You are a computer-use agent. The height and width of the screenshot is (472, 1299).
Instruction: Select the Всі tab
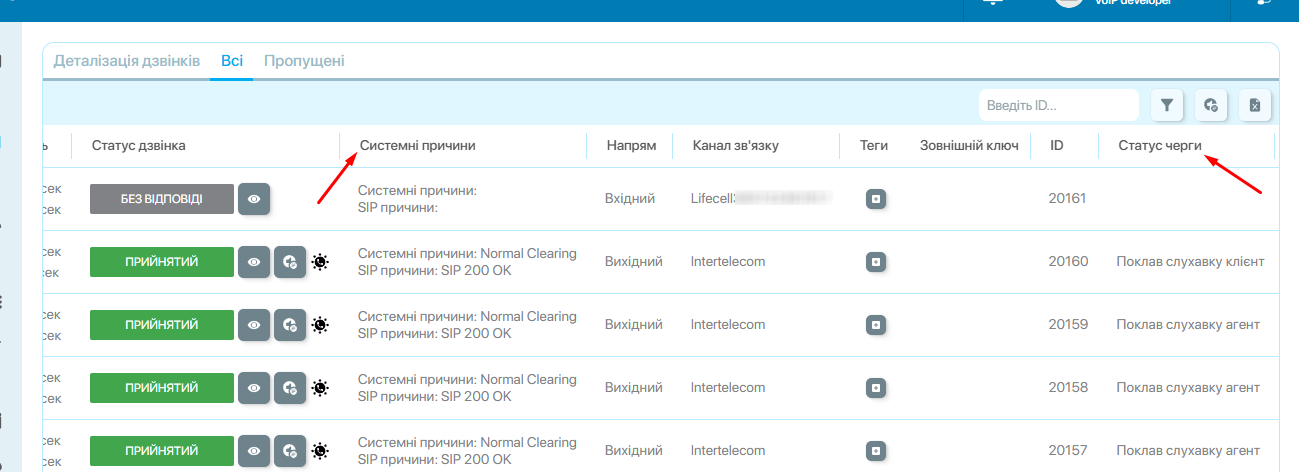point(231,61)
